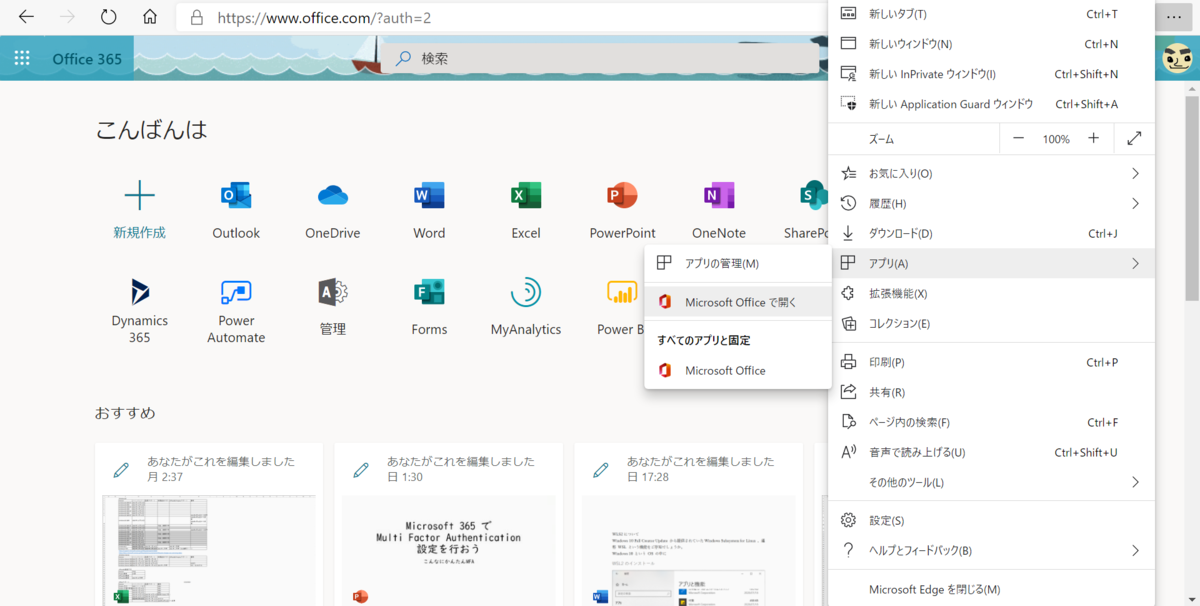Click the page vertical scrollbar
This screenshot has width=1200, height=606.
1191,200
